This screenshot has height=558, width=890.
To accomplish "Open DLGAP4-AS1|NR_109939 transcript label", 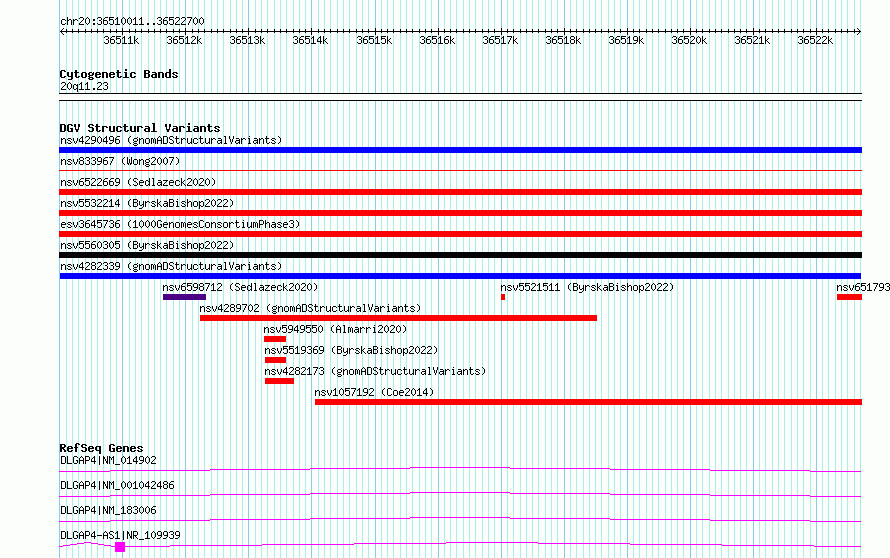I will point(120,535).
